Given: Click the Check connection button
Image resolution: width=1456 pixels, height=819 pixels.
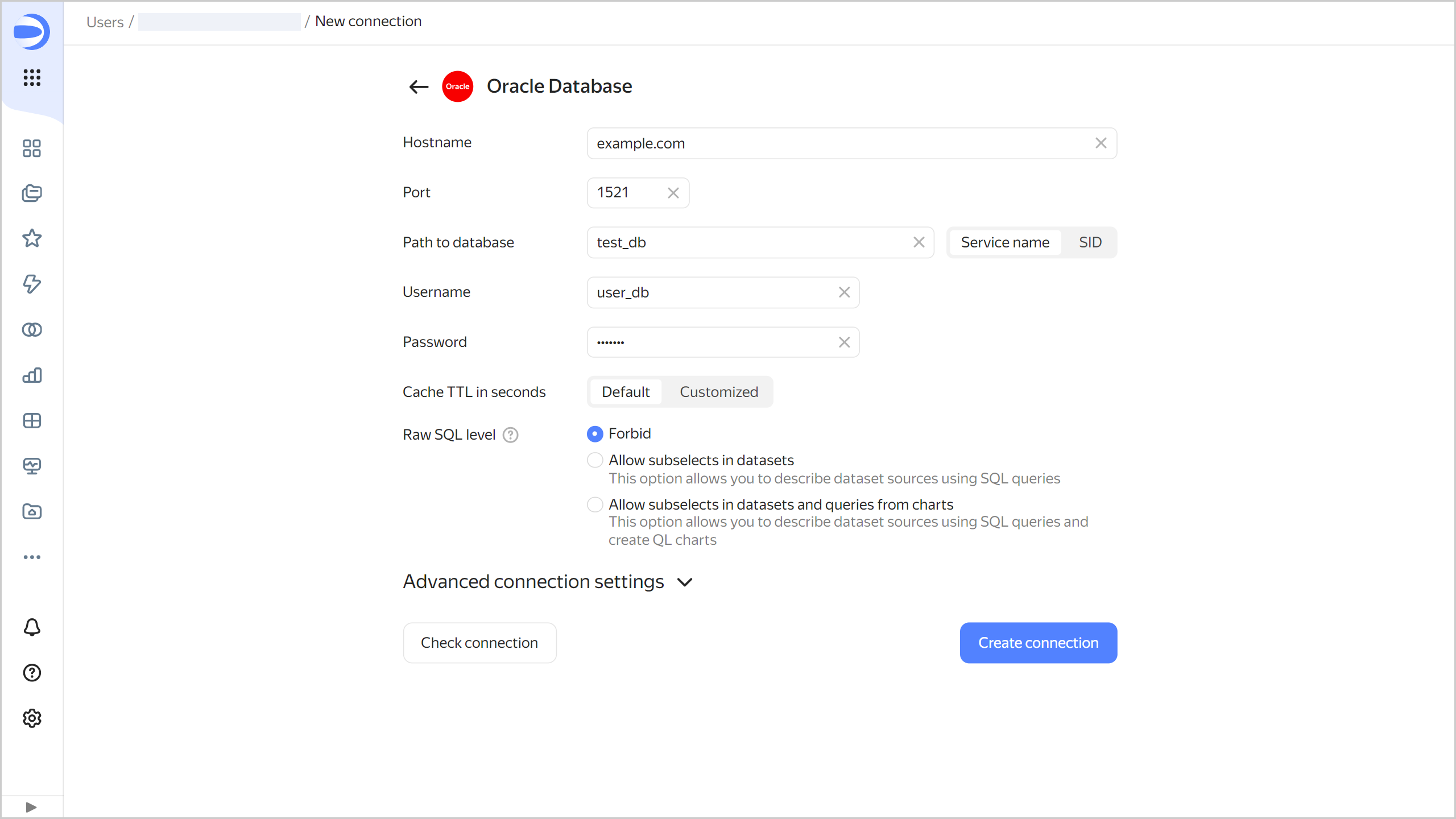Looking at the screenshot, I should point(479,643).
